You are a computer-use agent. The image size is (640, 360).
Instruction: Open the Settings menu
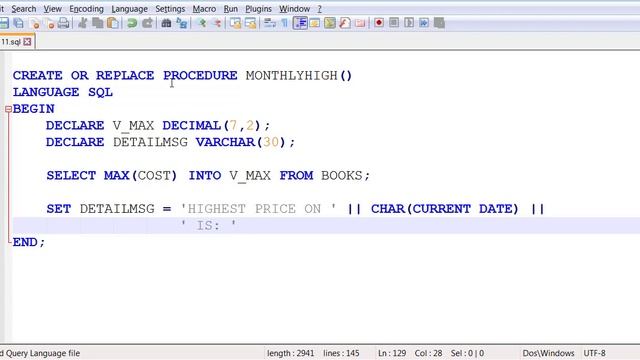tap(170, 9)
